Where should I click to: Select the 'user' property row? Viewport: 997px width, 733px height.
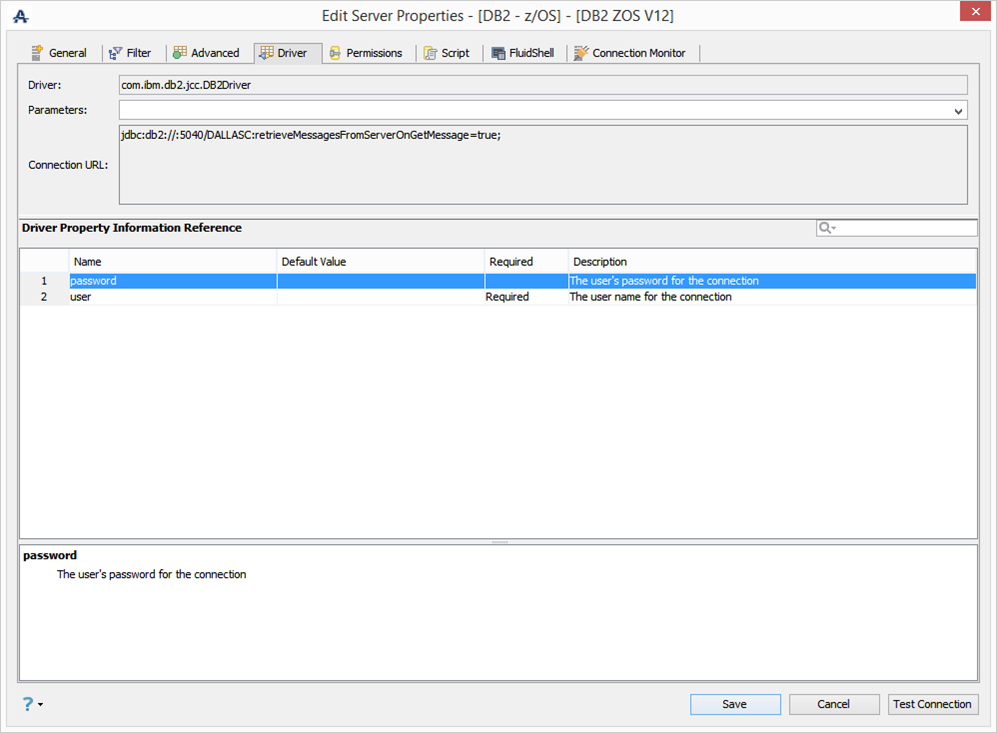[x=498, y=297]
